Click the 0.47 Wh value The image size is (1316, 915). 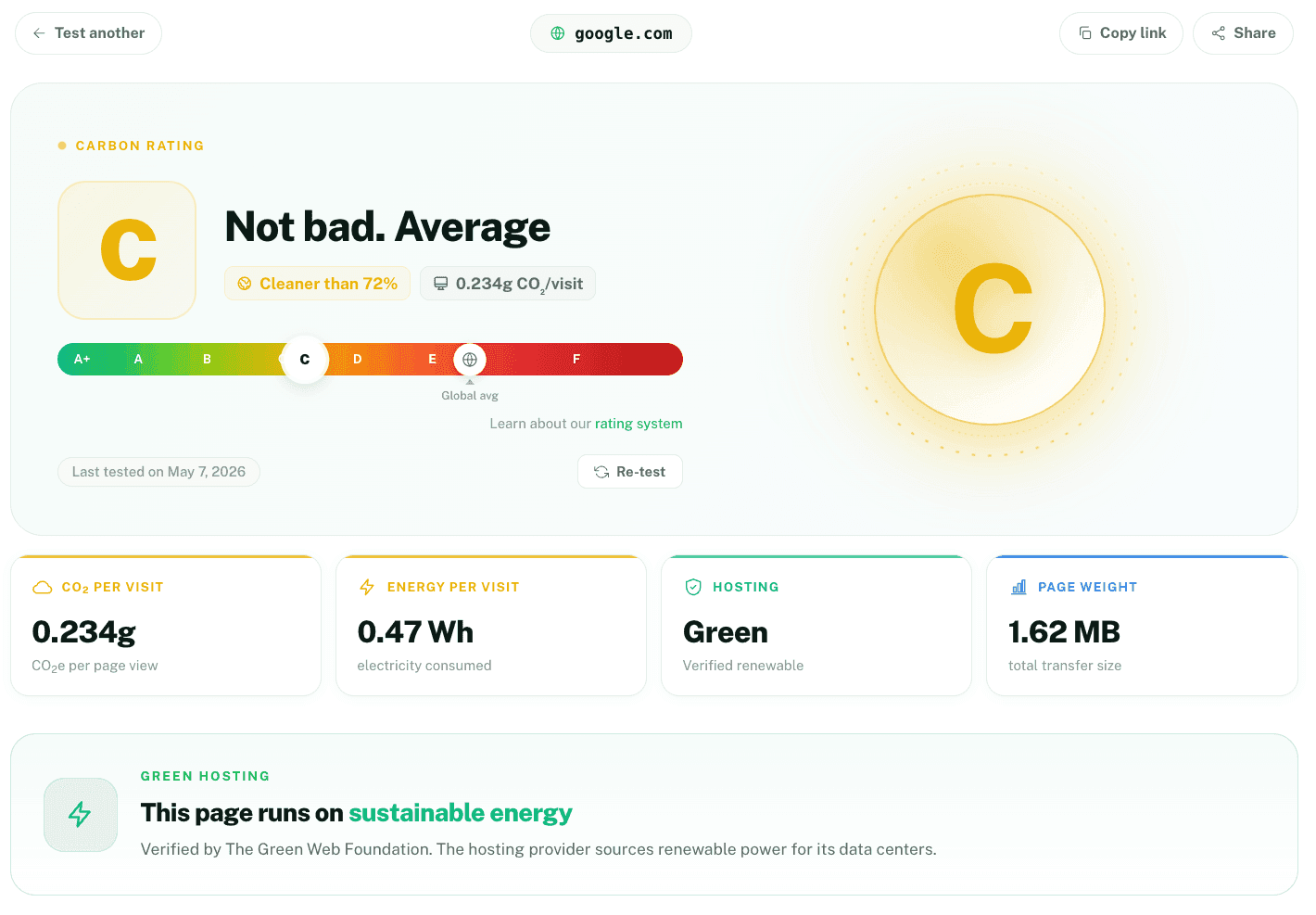(415, 632)
